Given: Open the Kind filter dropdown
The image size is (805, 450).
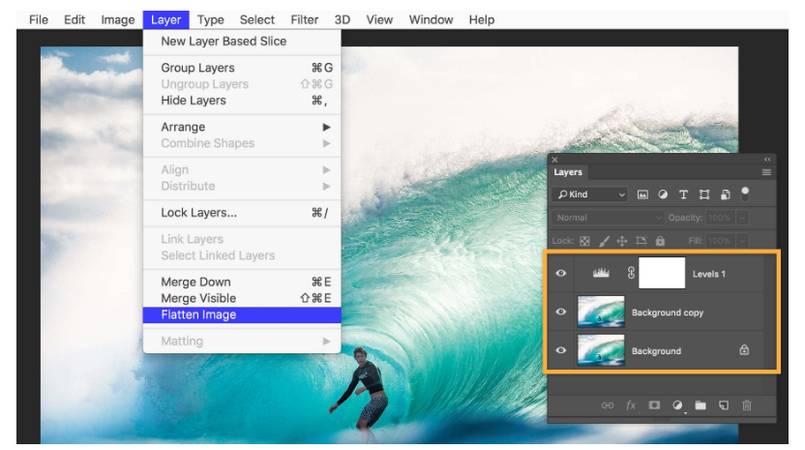Looking at the screenshot, I should pyautogui.click(x=590, y=194).
